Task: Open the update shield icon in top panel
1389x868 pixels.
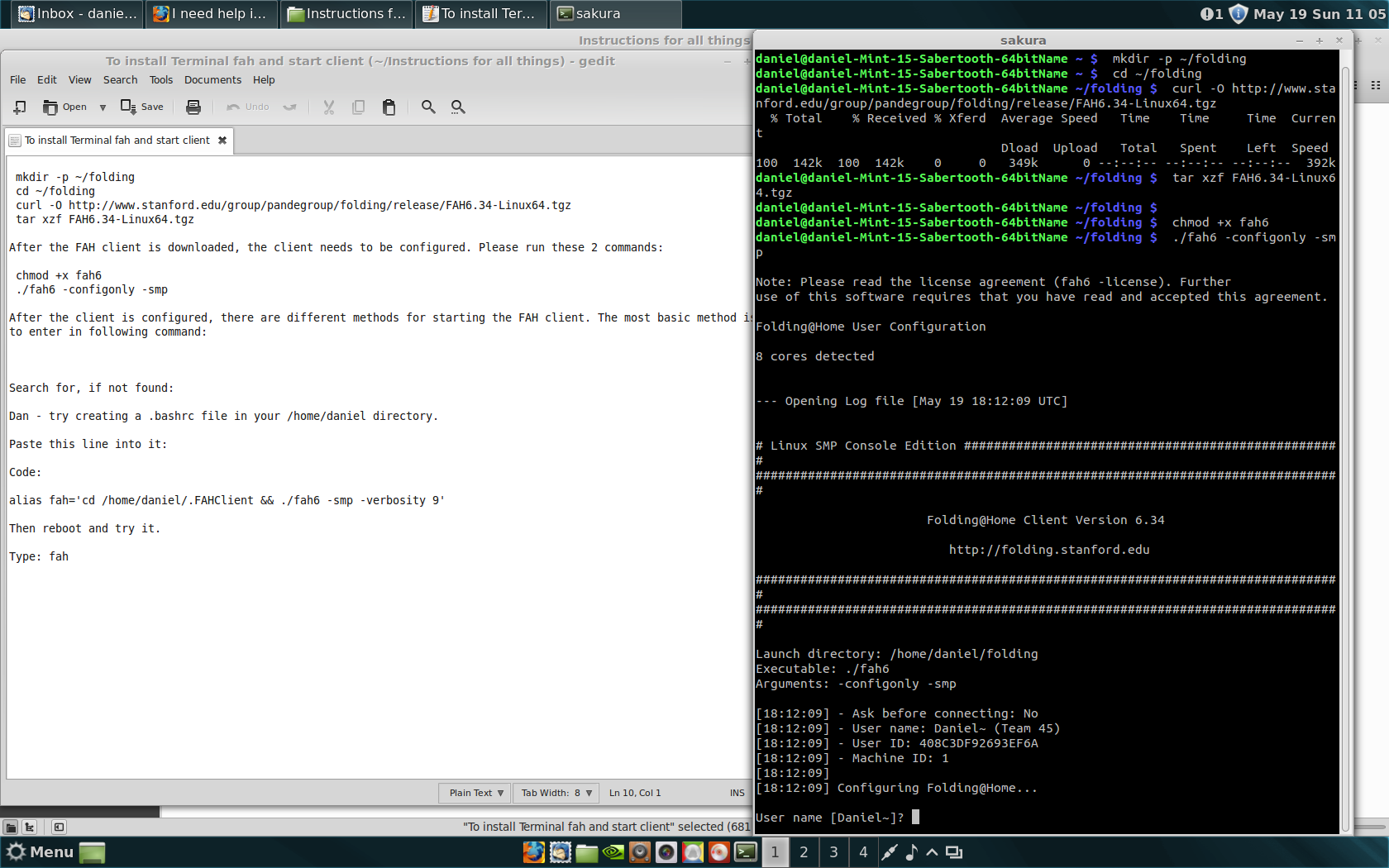Action: (x=1238, y=14)
